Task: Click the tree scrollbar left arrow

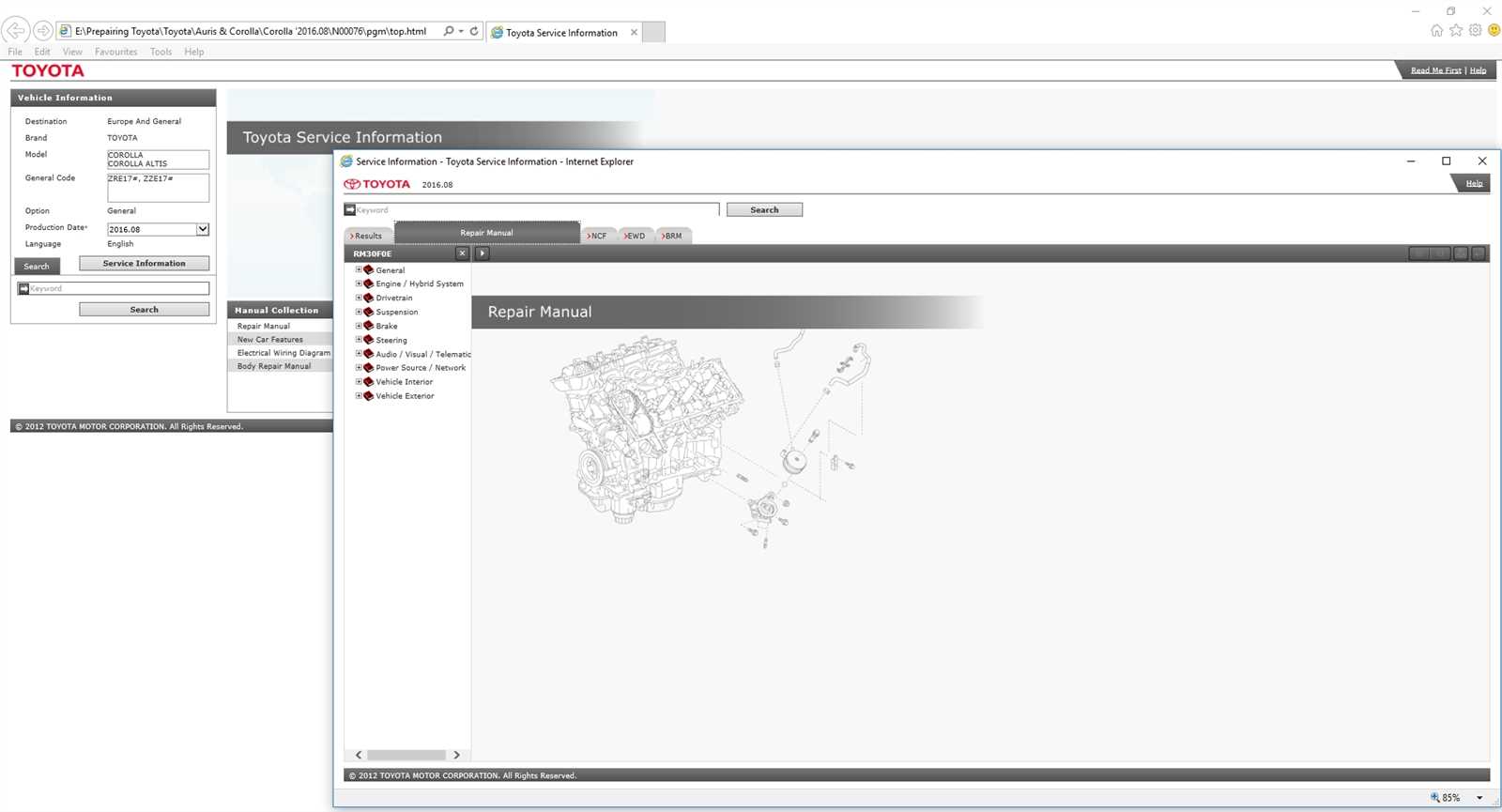Action: tap(359, 755)
